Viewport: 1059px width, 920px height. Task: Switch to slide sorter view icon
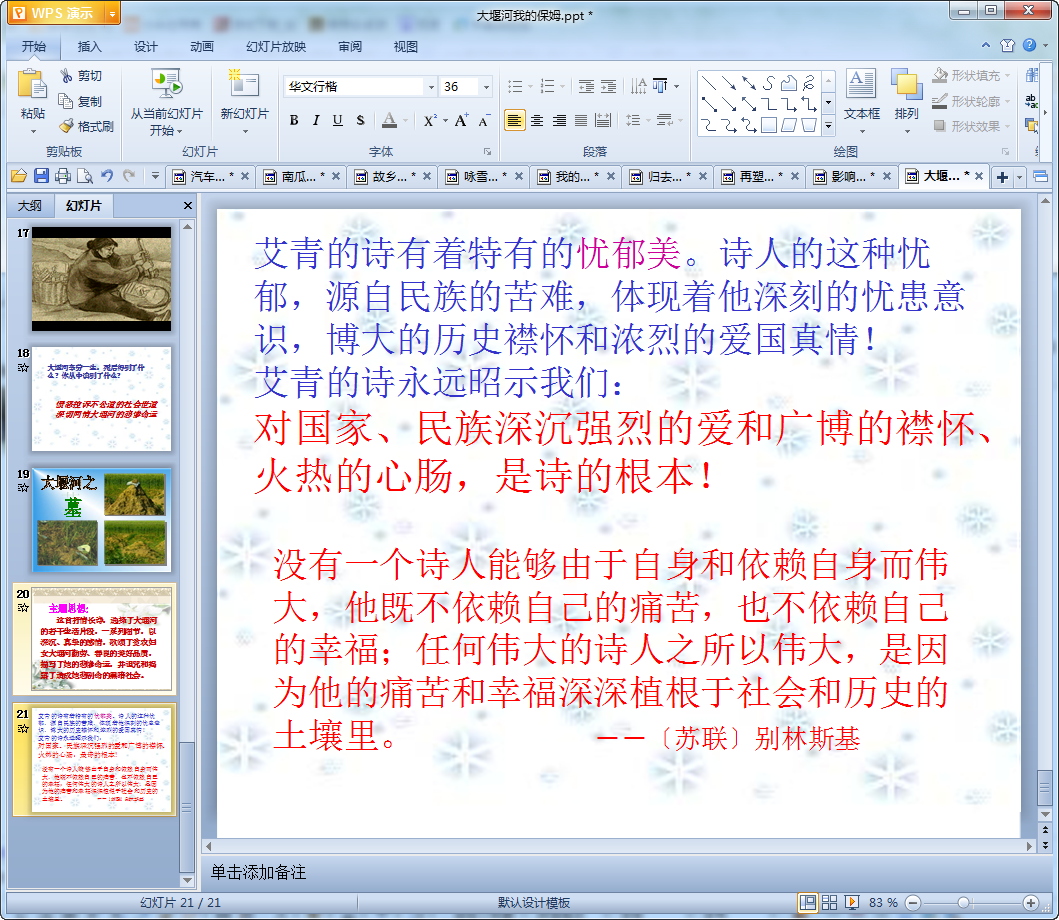829,902
